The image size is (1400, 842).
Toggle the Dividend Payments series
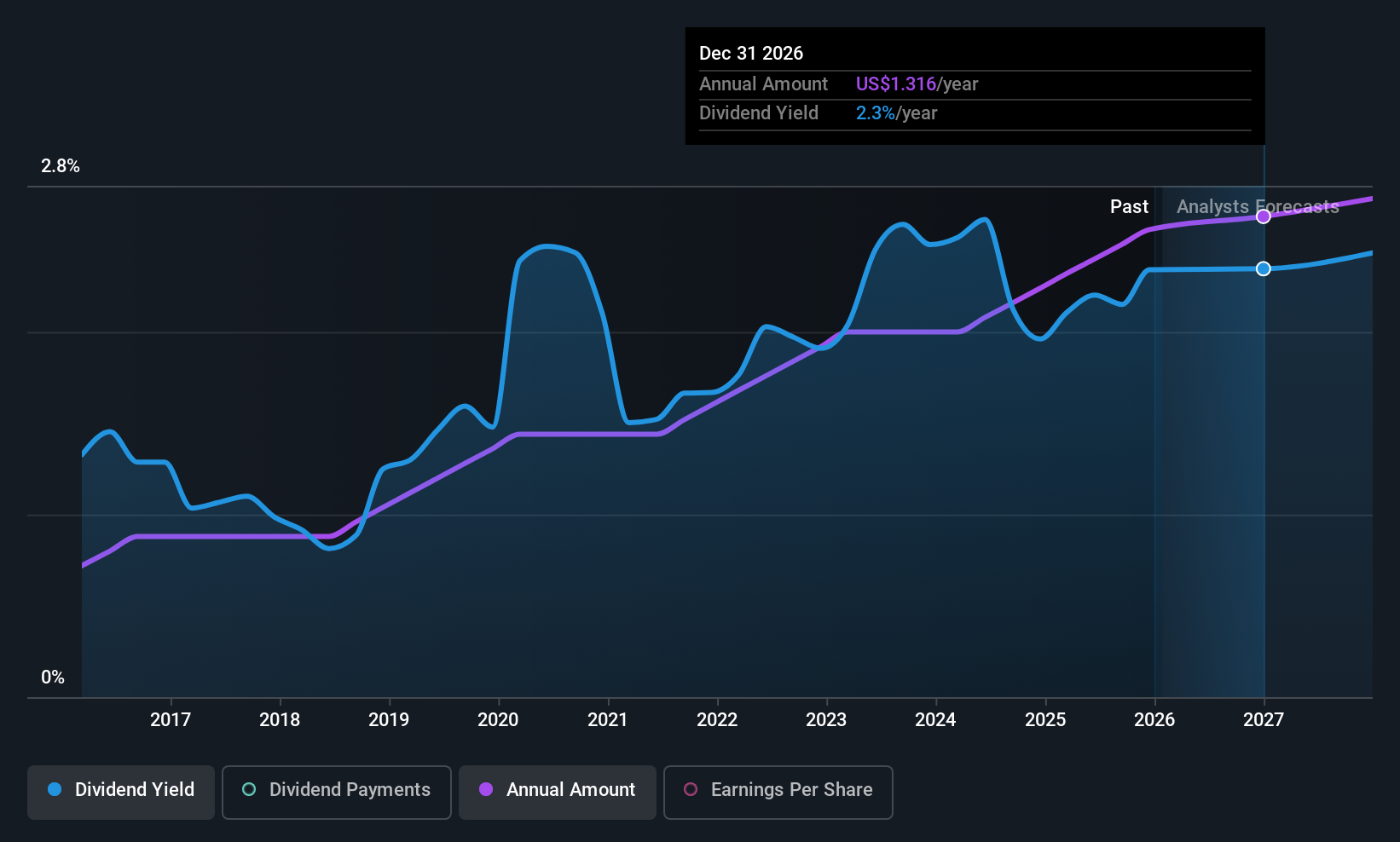[x=336, y=792]
